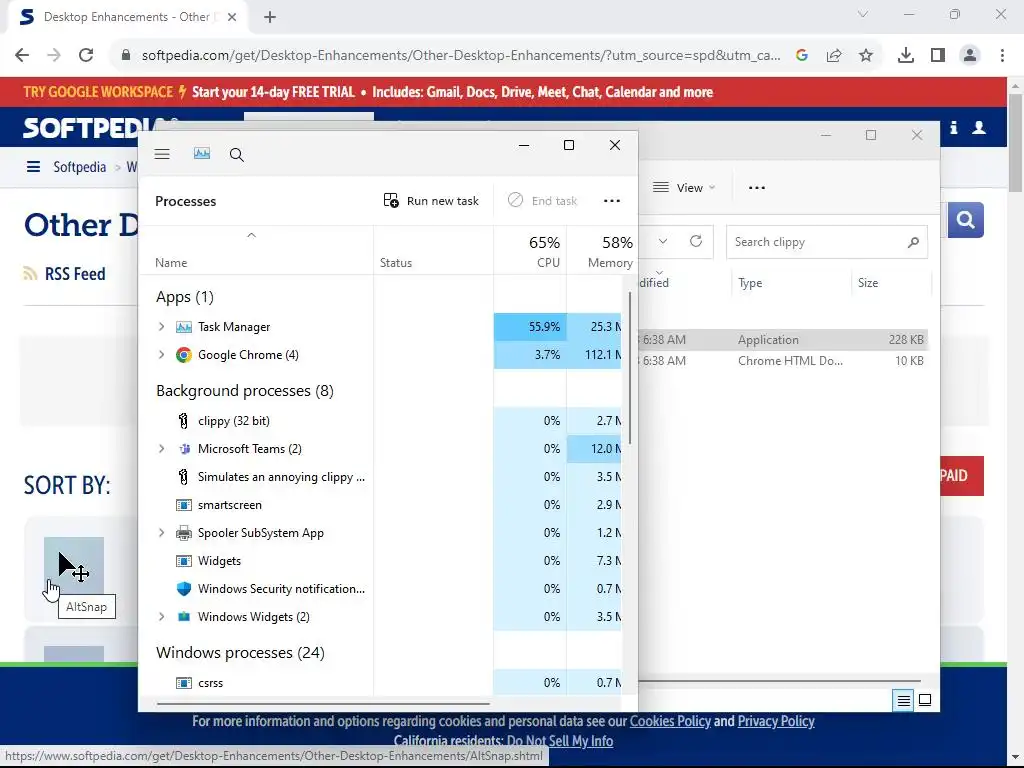Open Privacy Policy link
This screenshot has height=768, width=1024.
pyautogui.click(x=776, y=721)
